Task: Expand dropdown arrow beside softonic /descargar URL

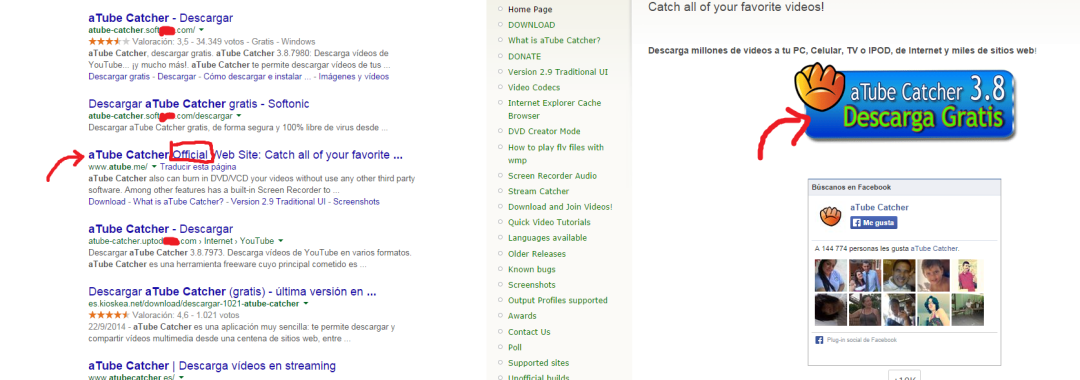Action: (x=238, y=116)
